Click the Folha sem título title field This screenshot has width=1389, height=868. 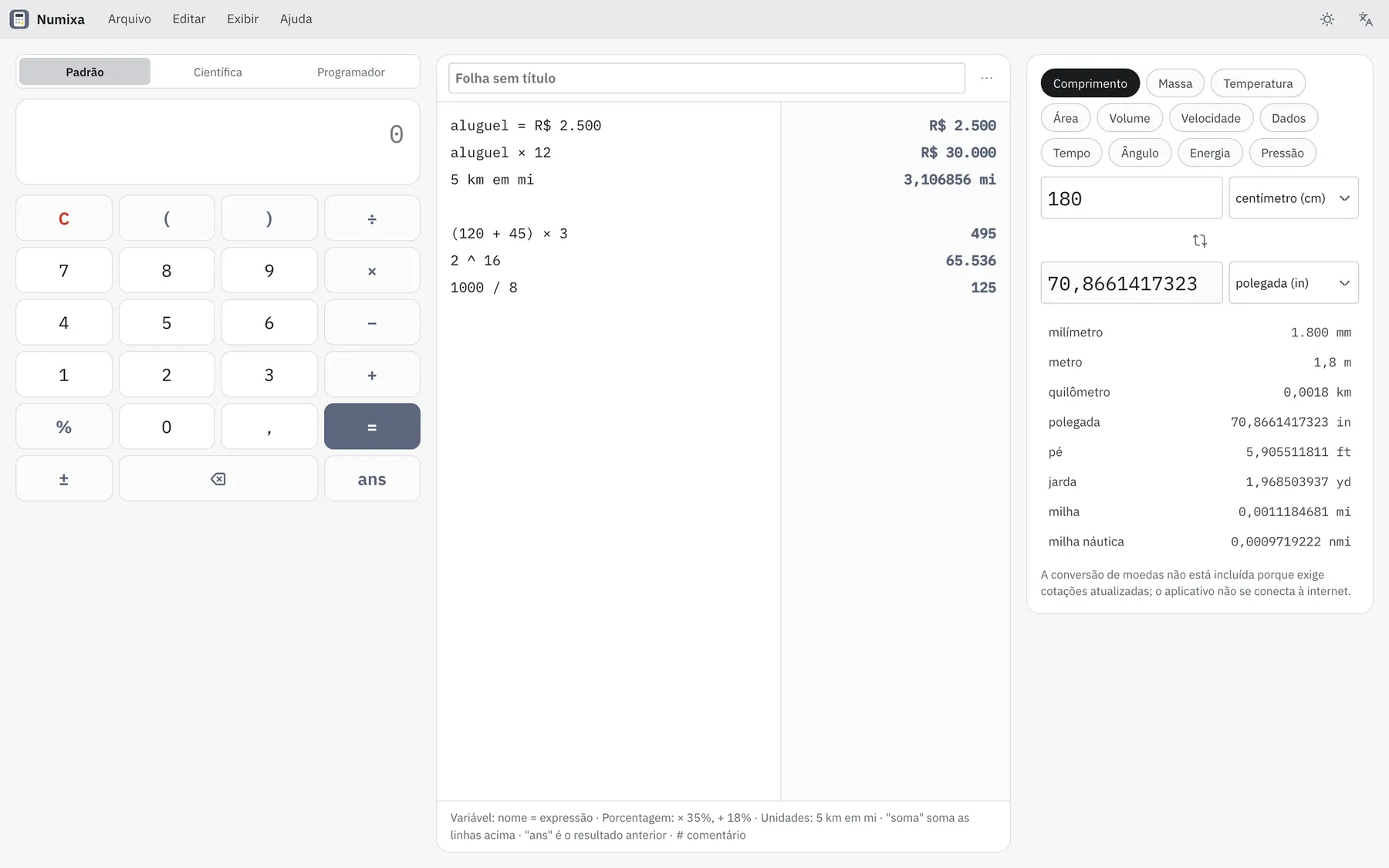pyautogui.click(x=707, y=78)
